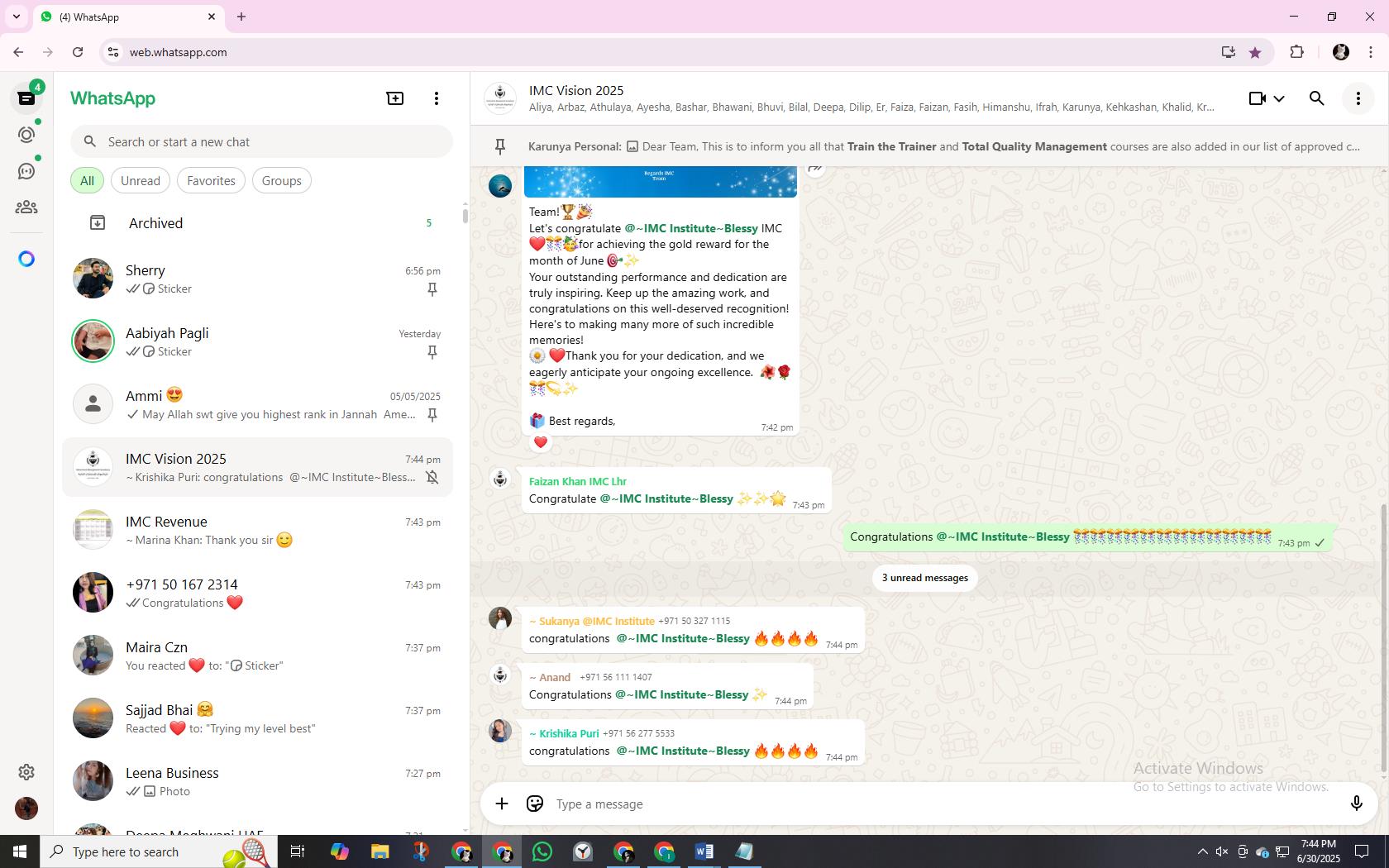
Task: Open the Leena Business chat
Action: point(258,782)
